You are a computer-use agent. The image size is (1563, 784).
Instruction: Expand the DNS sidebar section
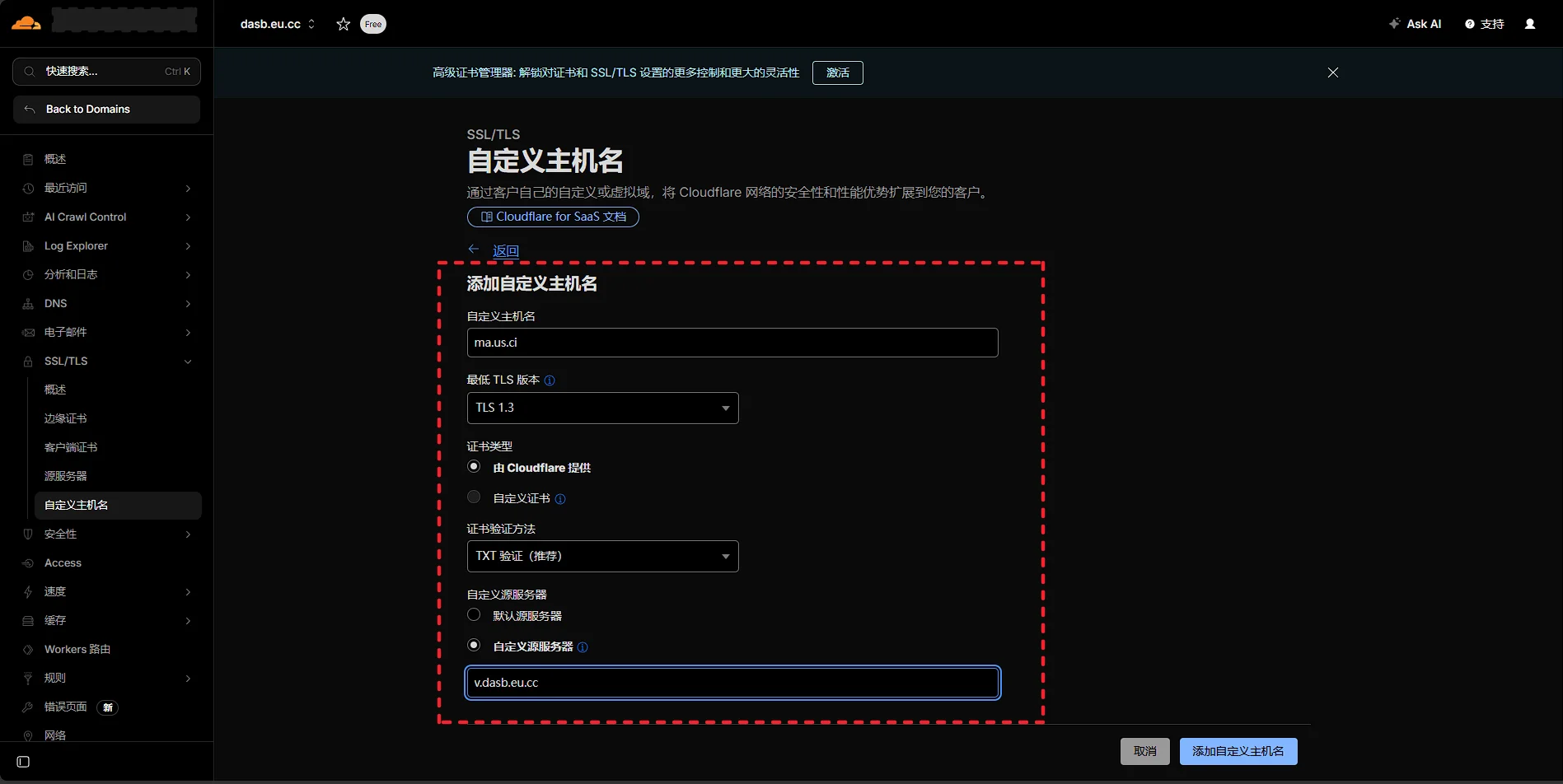pyautogui.click(x=188, y=304)
